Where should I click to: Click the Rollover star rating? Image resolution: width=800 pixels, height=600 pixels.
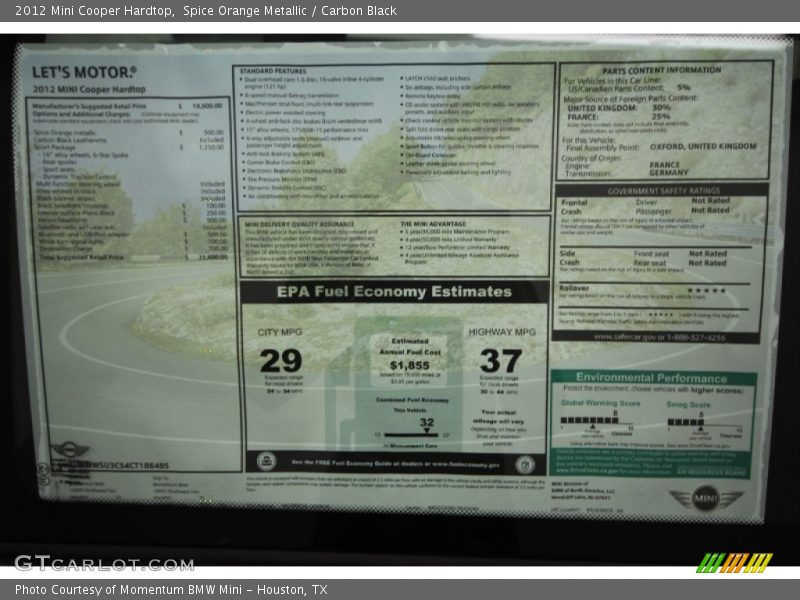click(x=706, y=291)
